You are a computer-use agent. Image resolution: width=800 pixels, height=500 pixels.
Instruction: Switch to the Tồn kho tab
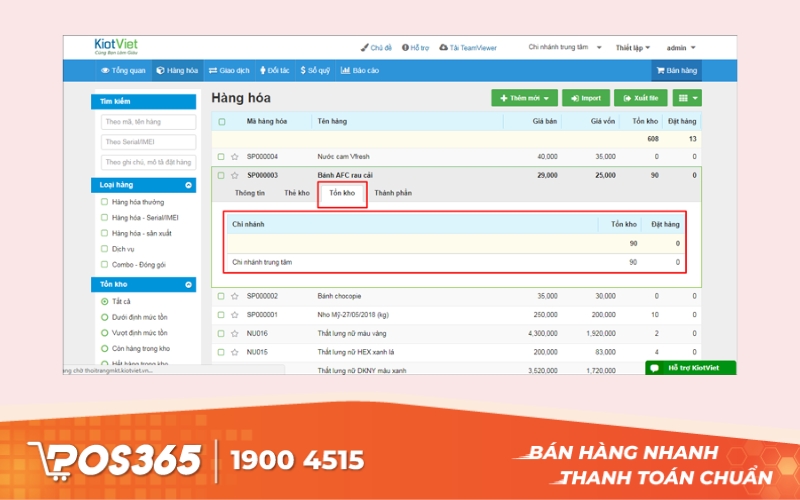(x=342, y=193)
